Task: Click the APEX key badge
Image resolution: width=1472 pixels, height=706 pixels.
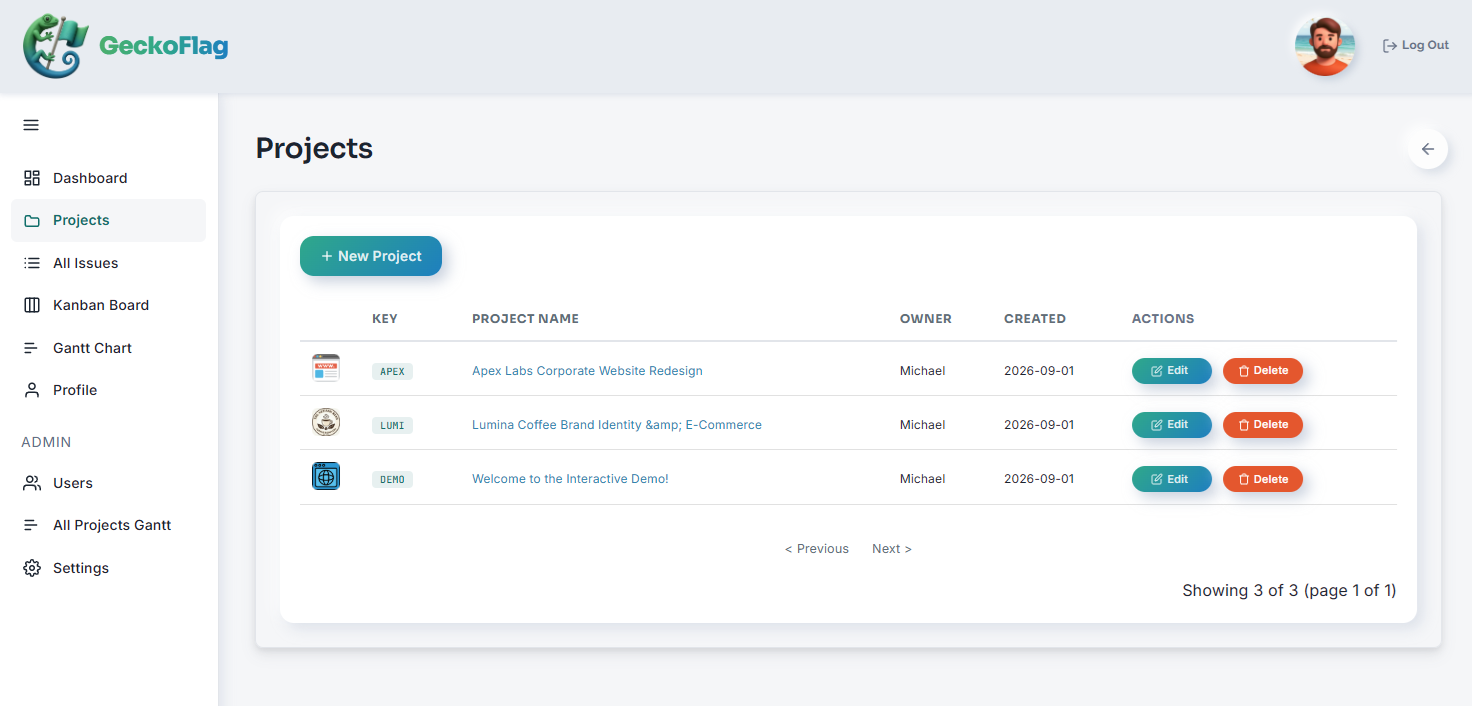Action: coord(392,371)
